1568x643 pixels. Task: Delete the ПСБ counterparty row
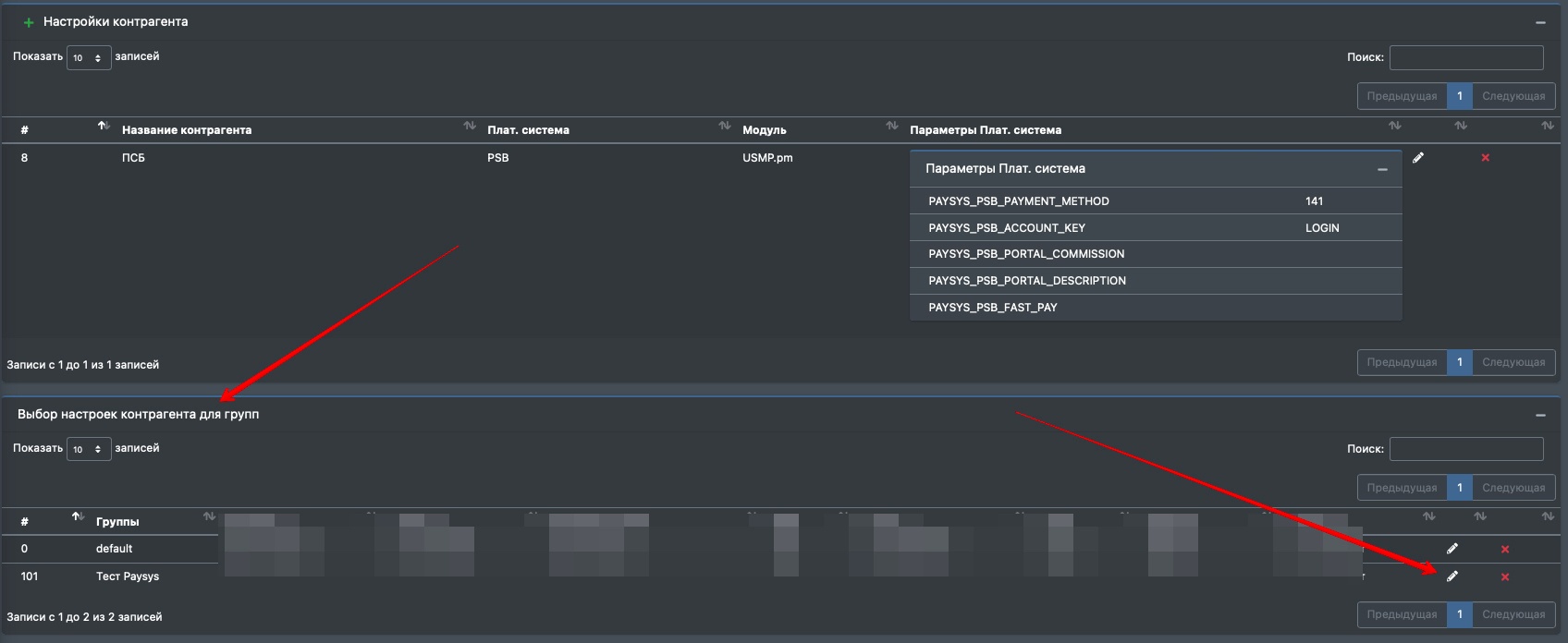[1486, 158]
